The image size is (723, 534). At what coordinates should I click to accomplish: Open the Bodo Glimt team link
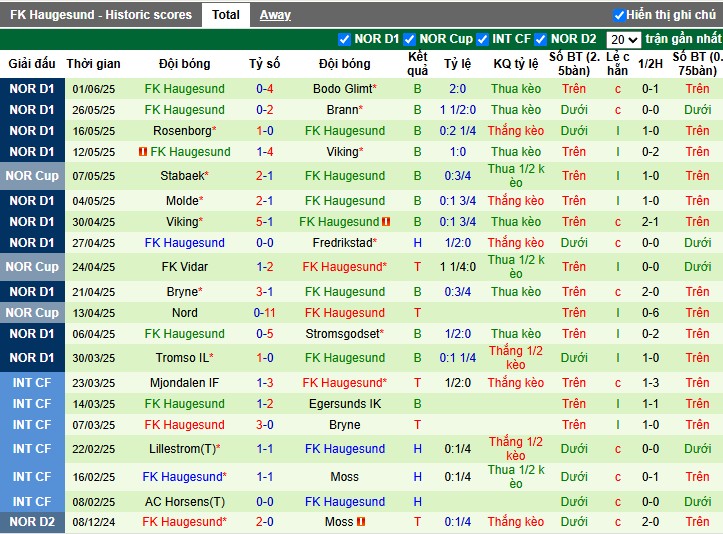[x=345, y=89]
